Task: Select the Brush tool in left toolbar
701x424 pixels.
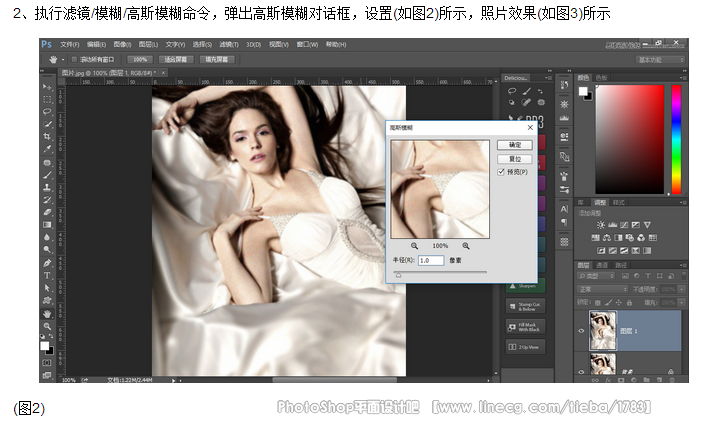Action: [x=47, y=175]
